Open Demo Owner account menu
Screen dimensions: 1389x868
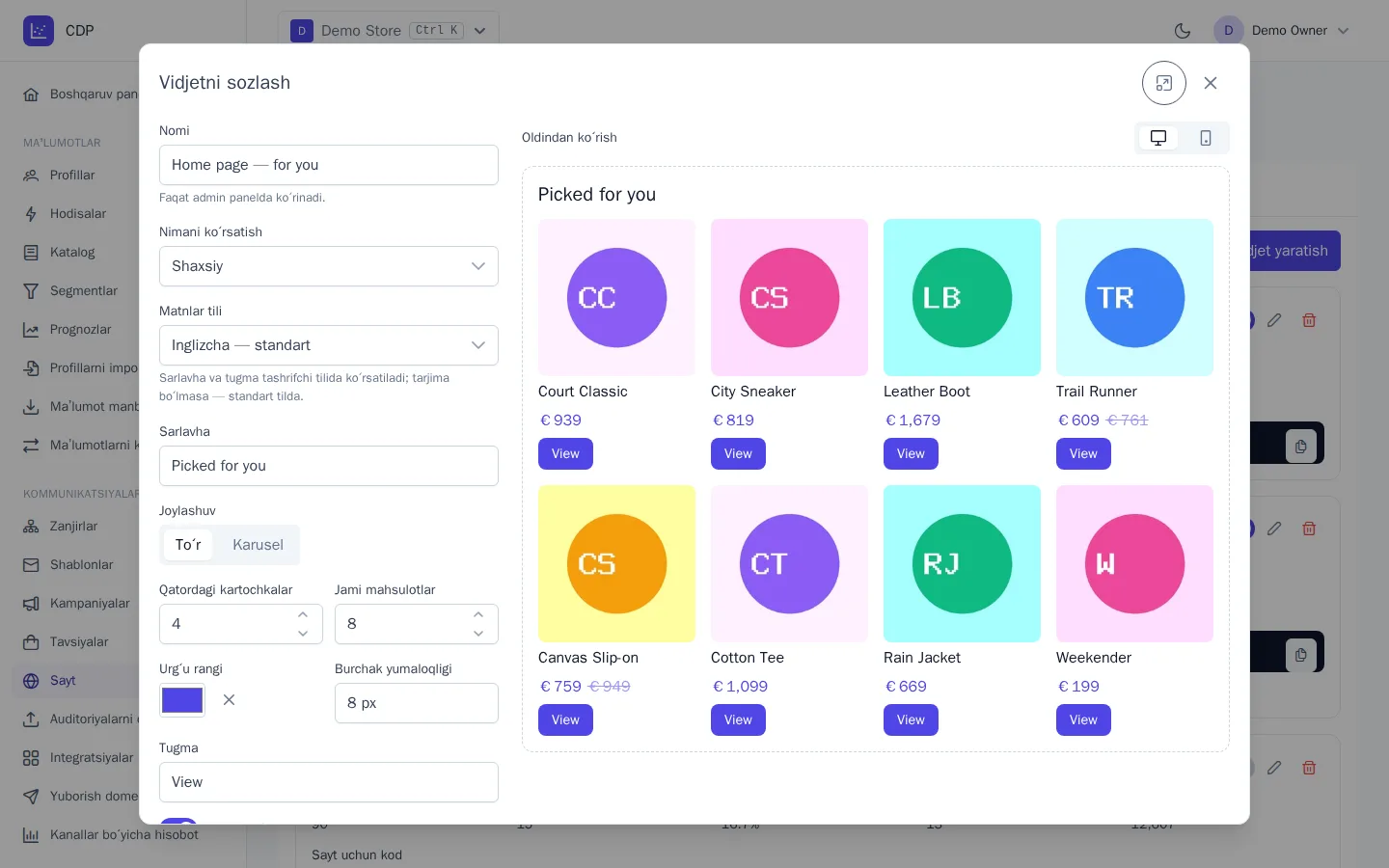tap(1282, 31)
